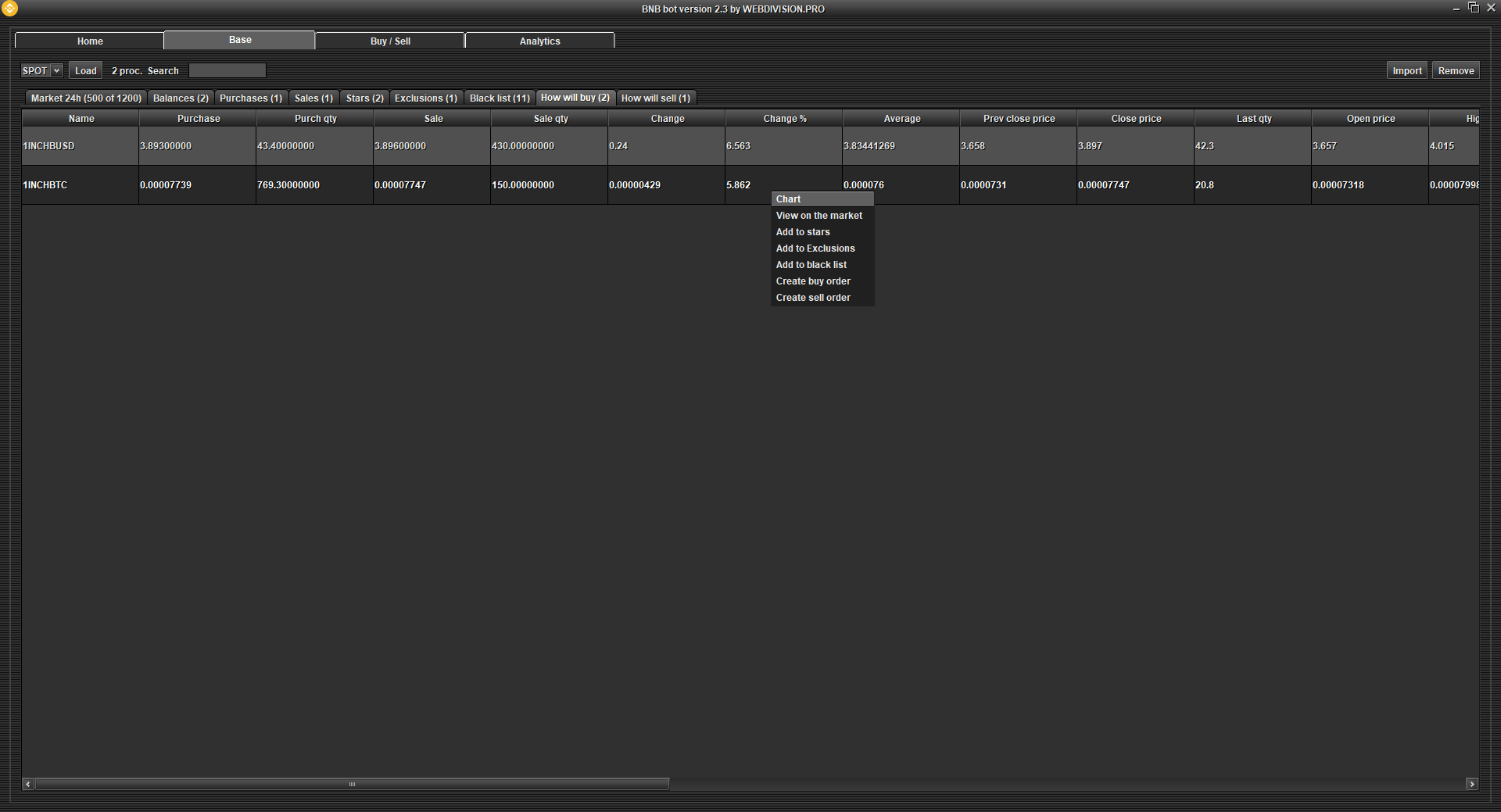Click Create buy order in context menu
1501x812 pixels.
click(813, 281)
